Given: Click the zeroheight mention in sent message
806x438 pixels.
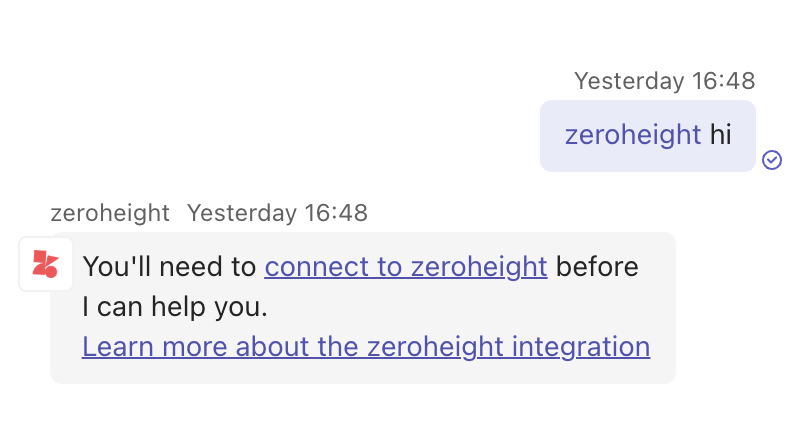Looking at the screenshot, I should (632, 135).
